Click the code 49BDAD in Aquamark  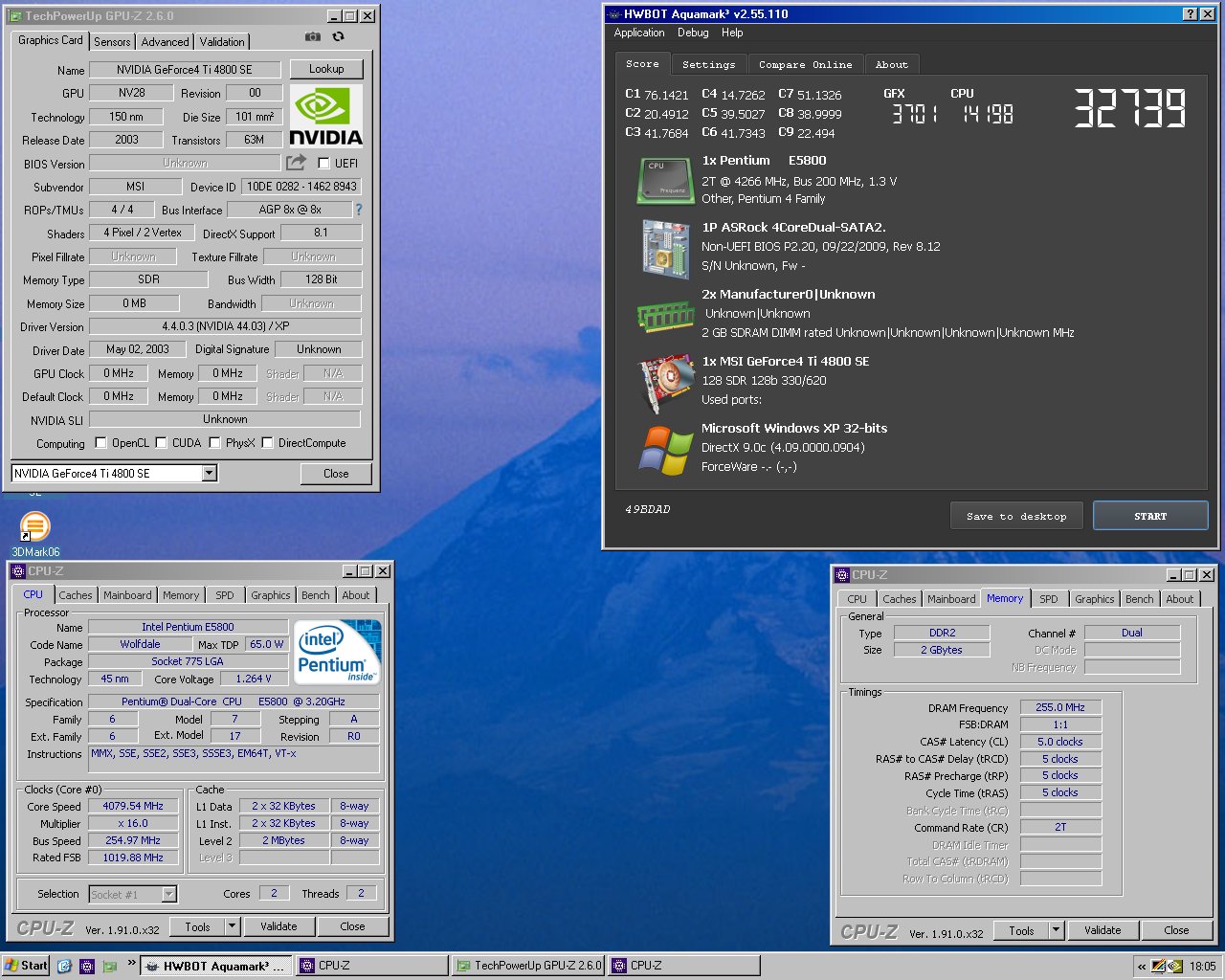[x=648, y=509]
